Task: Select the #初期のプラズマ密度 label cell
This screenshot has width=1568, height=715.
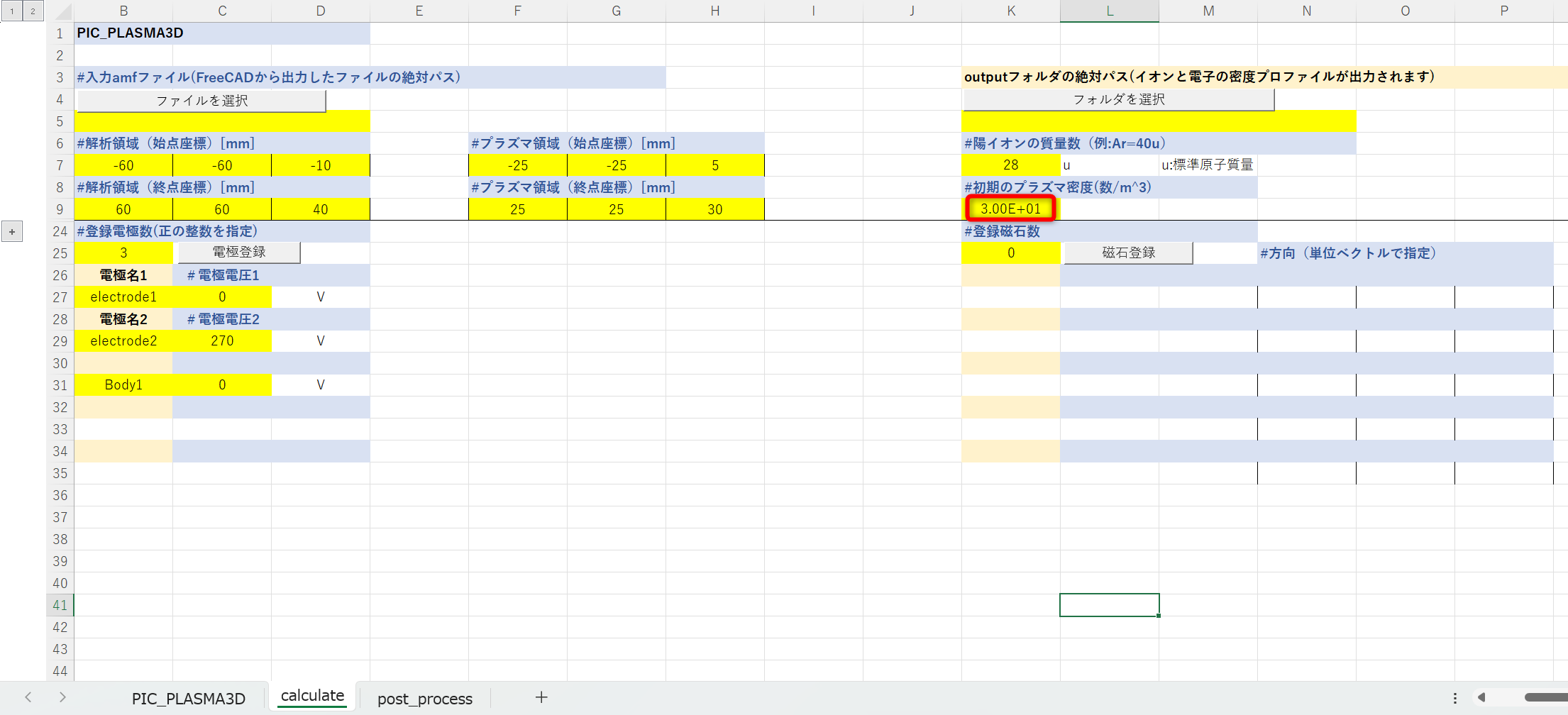Action: (x=1110, y=187)
